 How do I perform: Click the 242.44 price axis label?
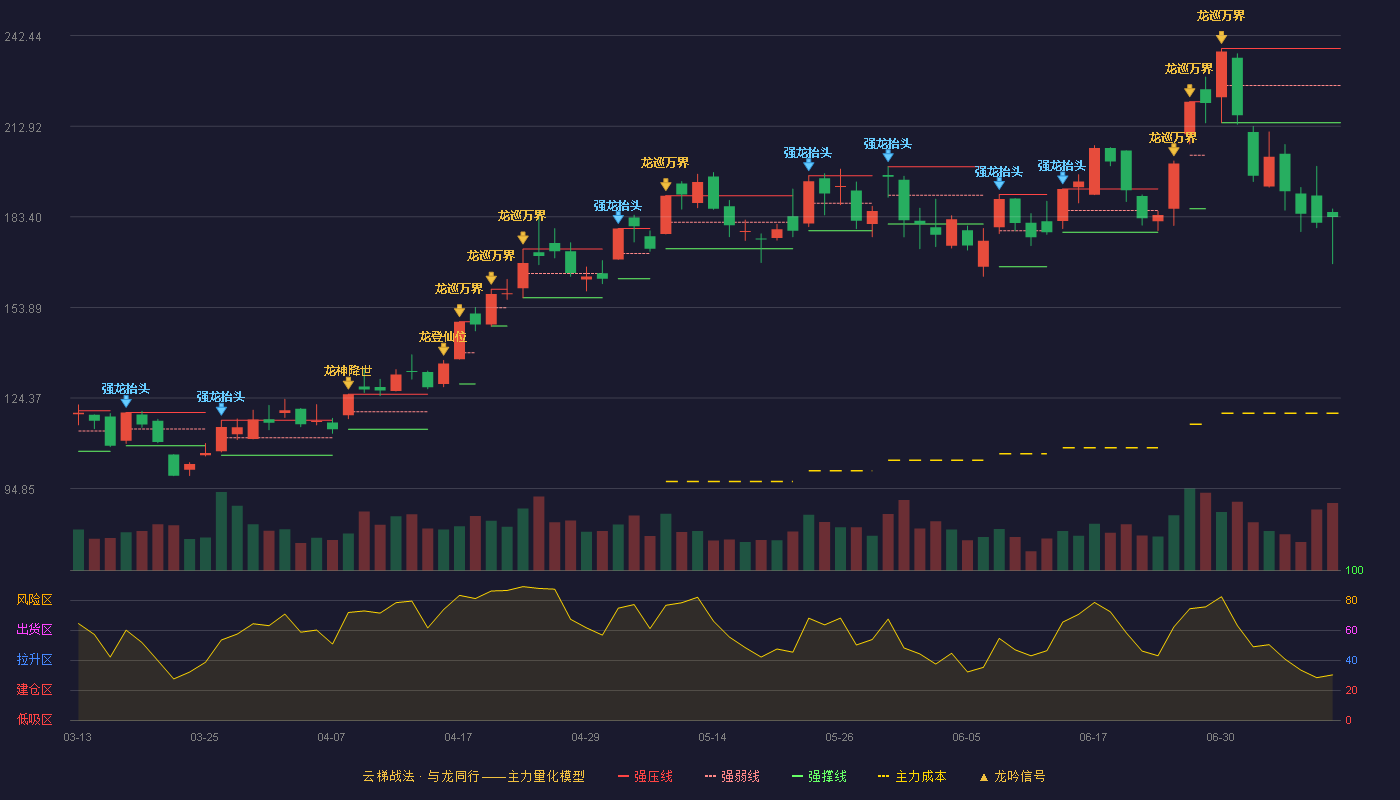click(23, 36)
